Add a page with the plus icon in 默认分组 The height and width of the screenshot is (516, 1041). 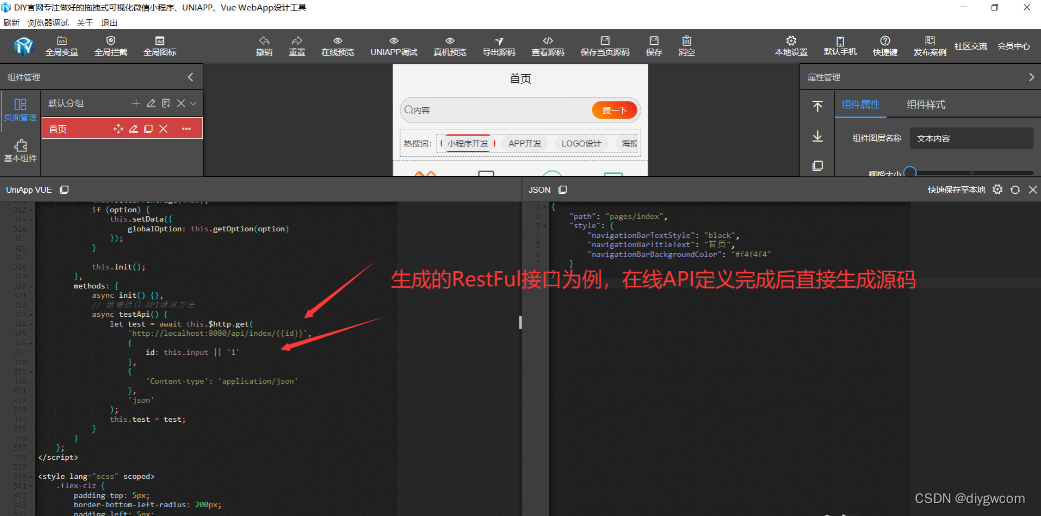(x=135, y=103)
